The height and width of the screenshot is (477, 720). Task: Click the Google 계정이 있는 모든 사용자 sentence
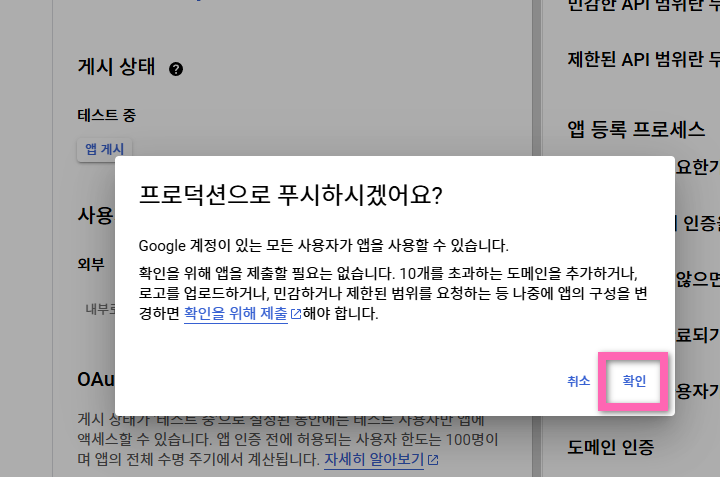point(323,245)
